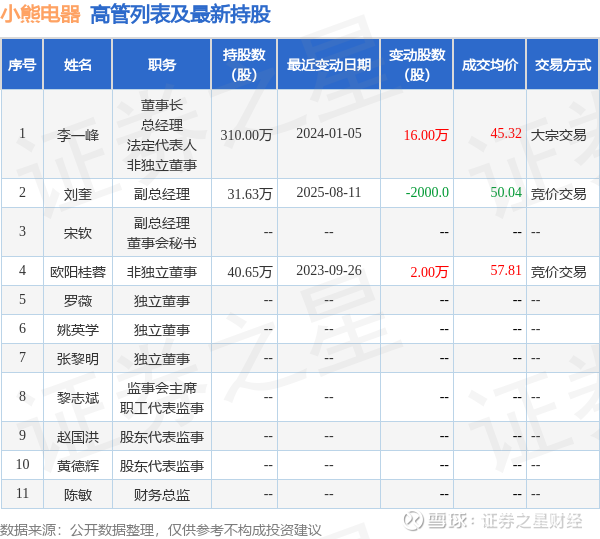600x539 pixels.
Task: Click the name 宋钦
Action: coord(78,233)
